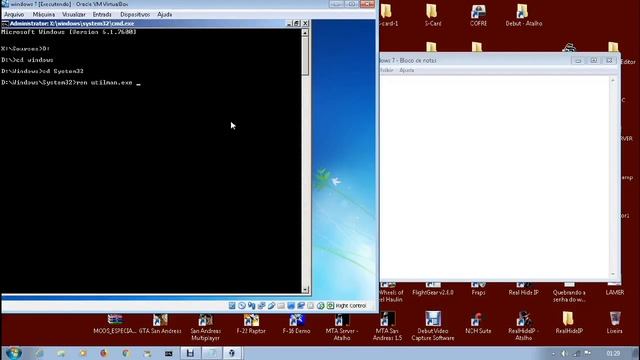The width and height of the screenshot is (640, 360).
Task: Click the cmd.exe title bar system icon
Action: [x=5, y=24]
